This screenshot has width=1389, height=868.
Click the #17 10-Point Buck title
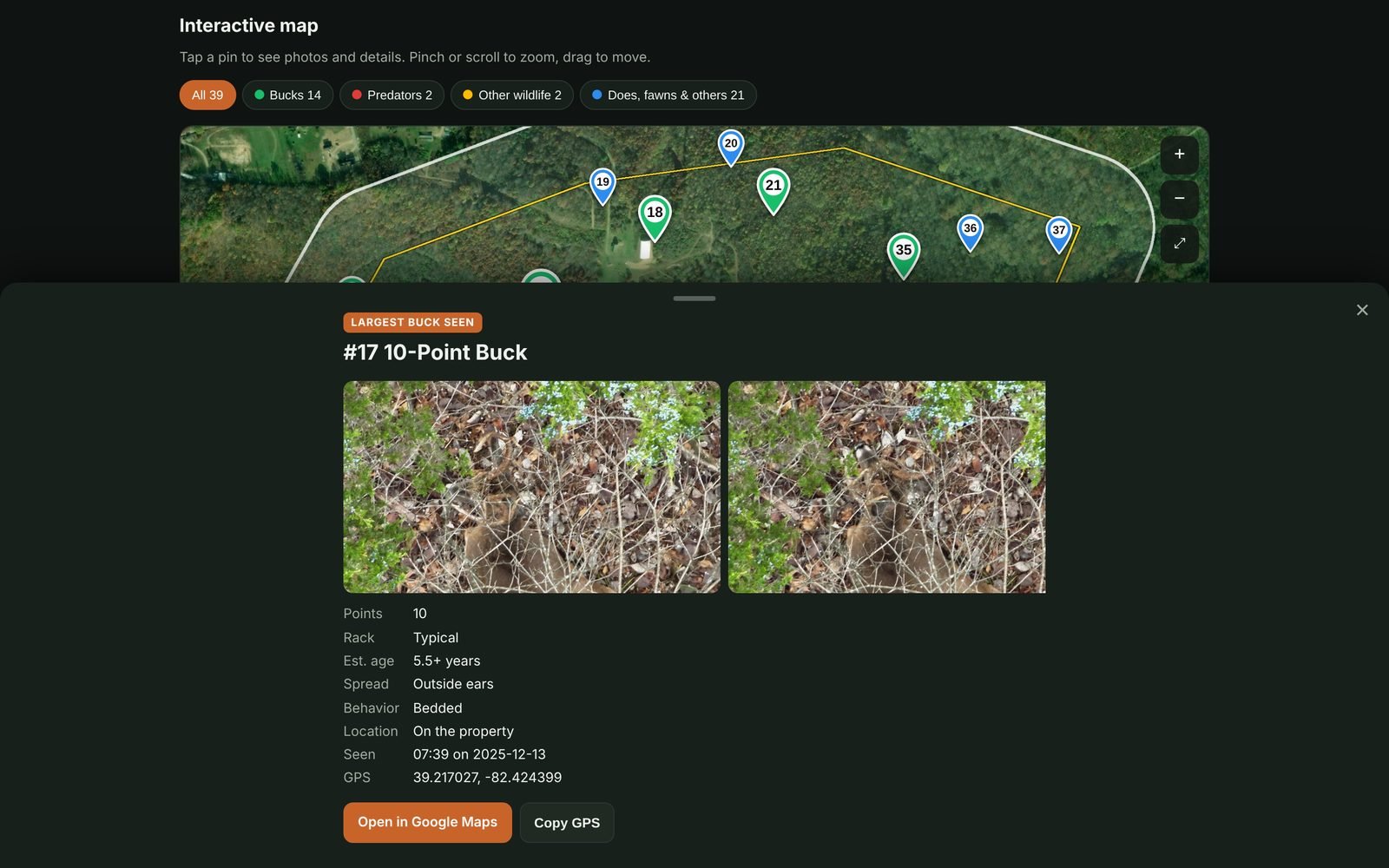tap(435, 352)
